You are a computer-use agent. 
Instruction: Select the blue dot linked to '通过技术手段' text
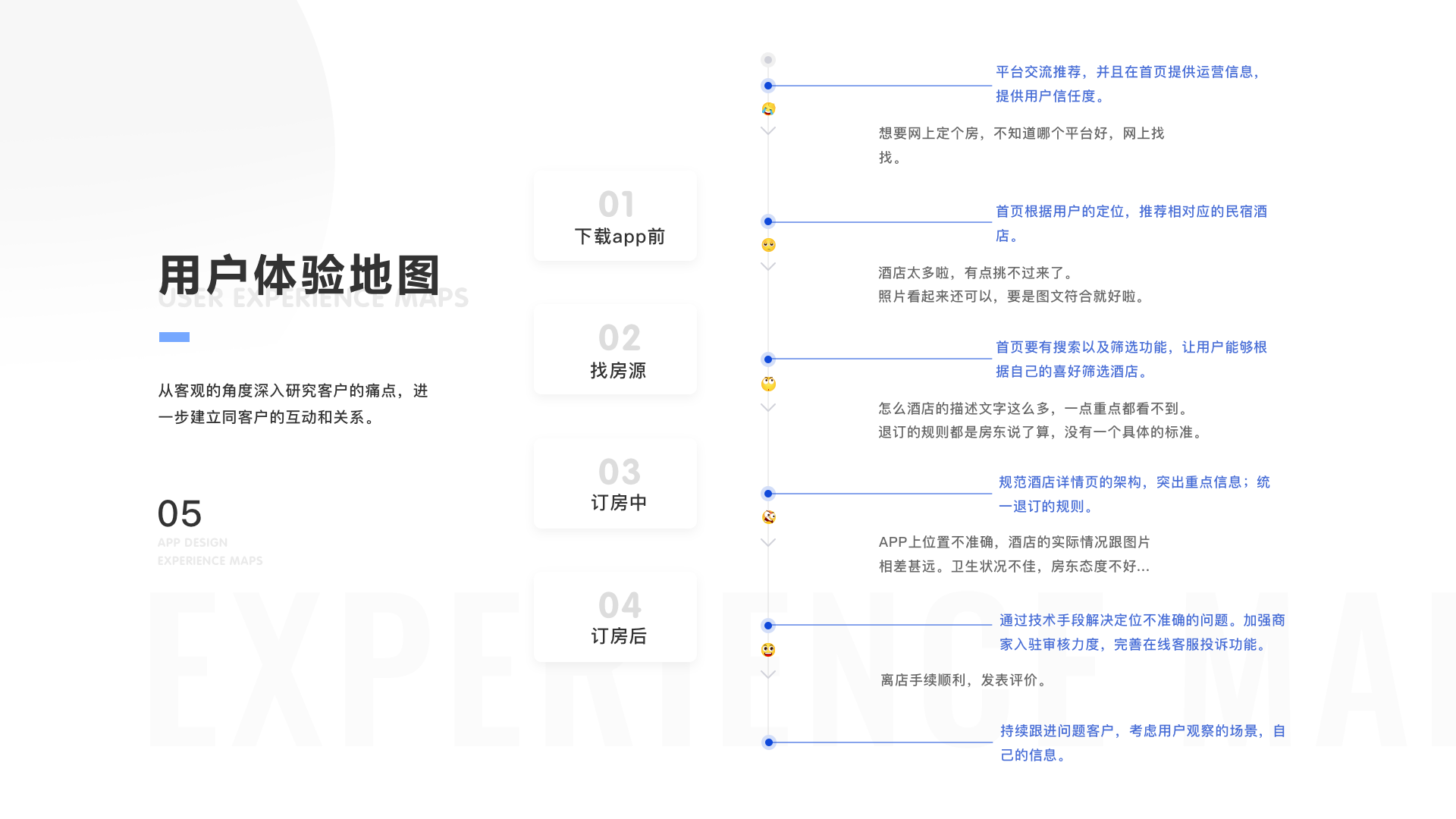tap(768, 626)
